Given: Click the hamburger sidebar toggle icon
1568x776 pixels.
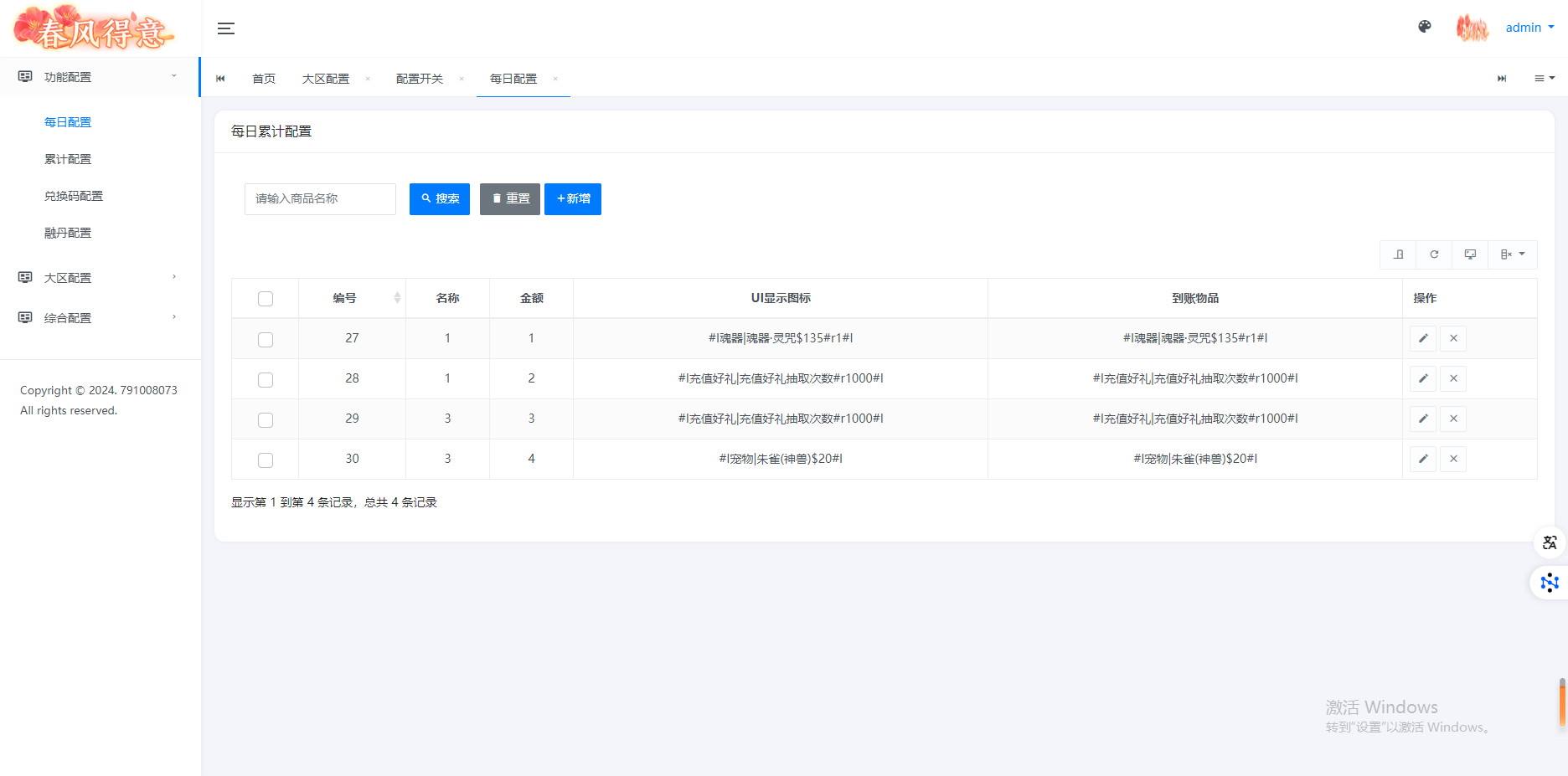Looking at the screenshot, I should coord(226,28).
